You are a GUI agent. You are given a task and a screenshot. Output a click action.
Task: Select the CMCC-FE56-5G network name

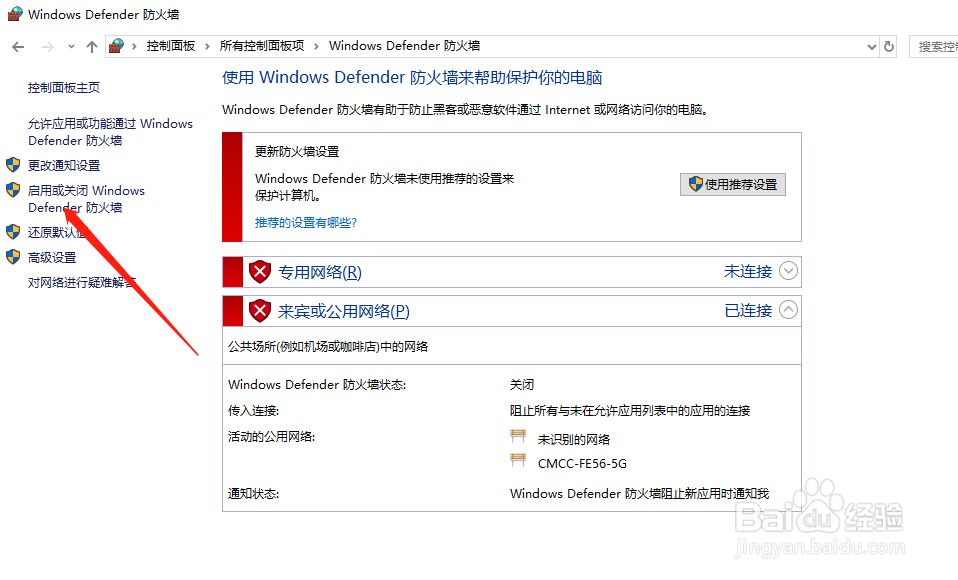(x=582, y=464)
